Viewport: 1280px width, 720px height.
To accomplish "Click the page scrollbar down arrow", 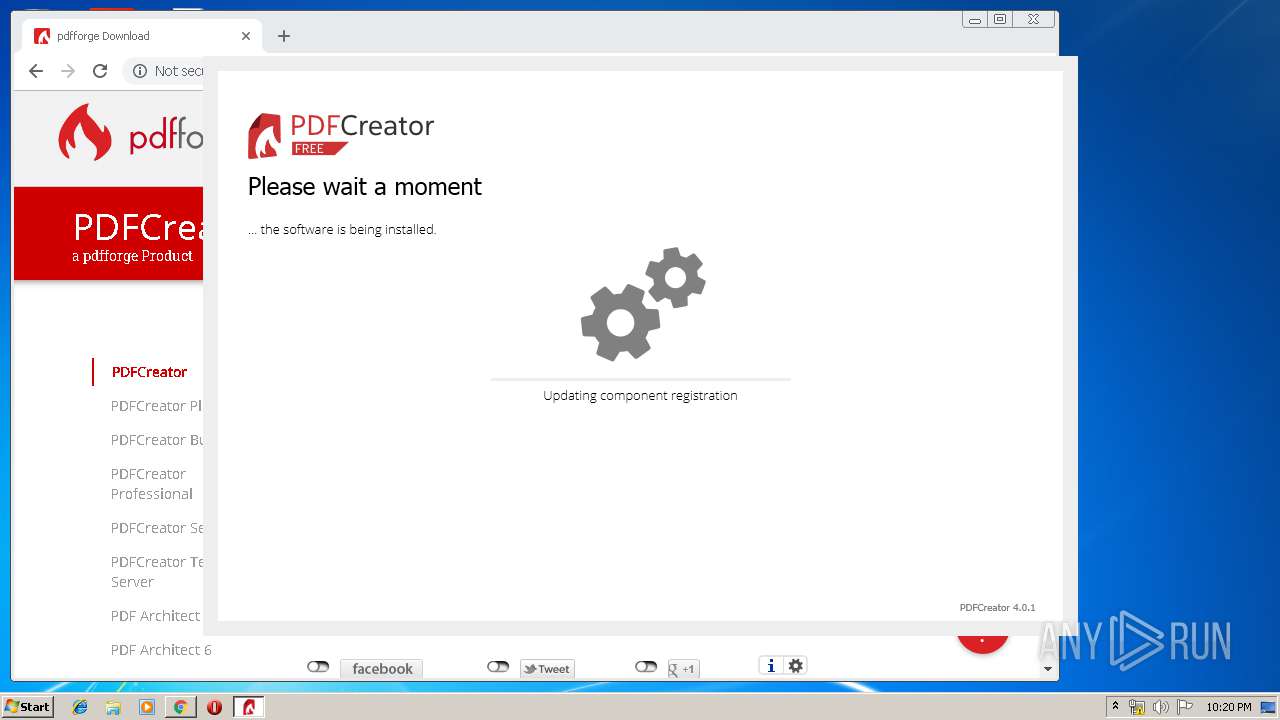I will point(1048,669).
